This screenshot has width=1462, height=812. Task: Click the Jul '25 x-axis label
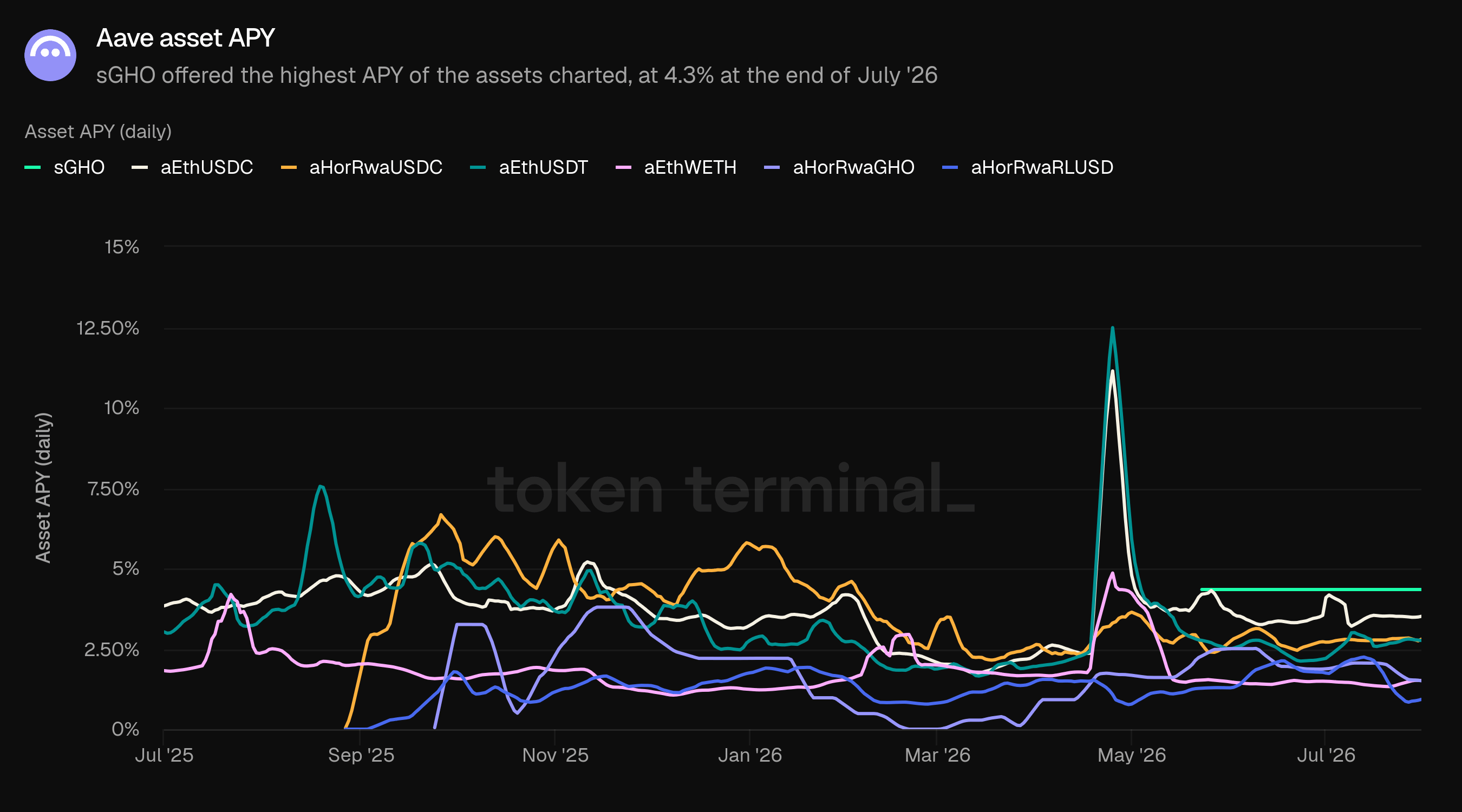164,755
